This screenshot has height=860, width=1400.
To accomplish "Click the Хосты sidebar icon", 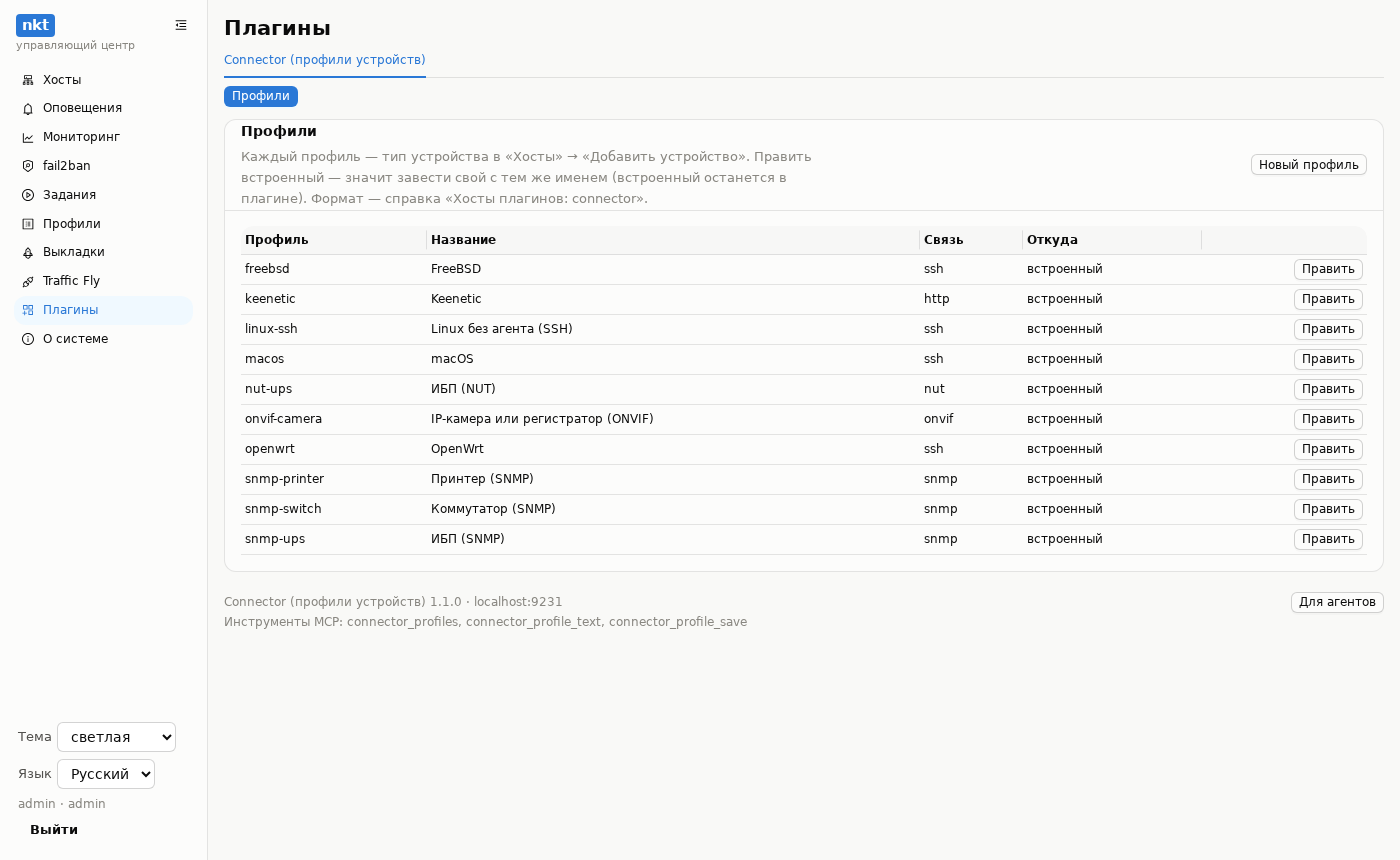I will tap(28, 80).
